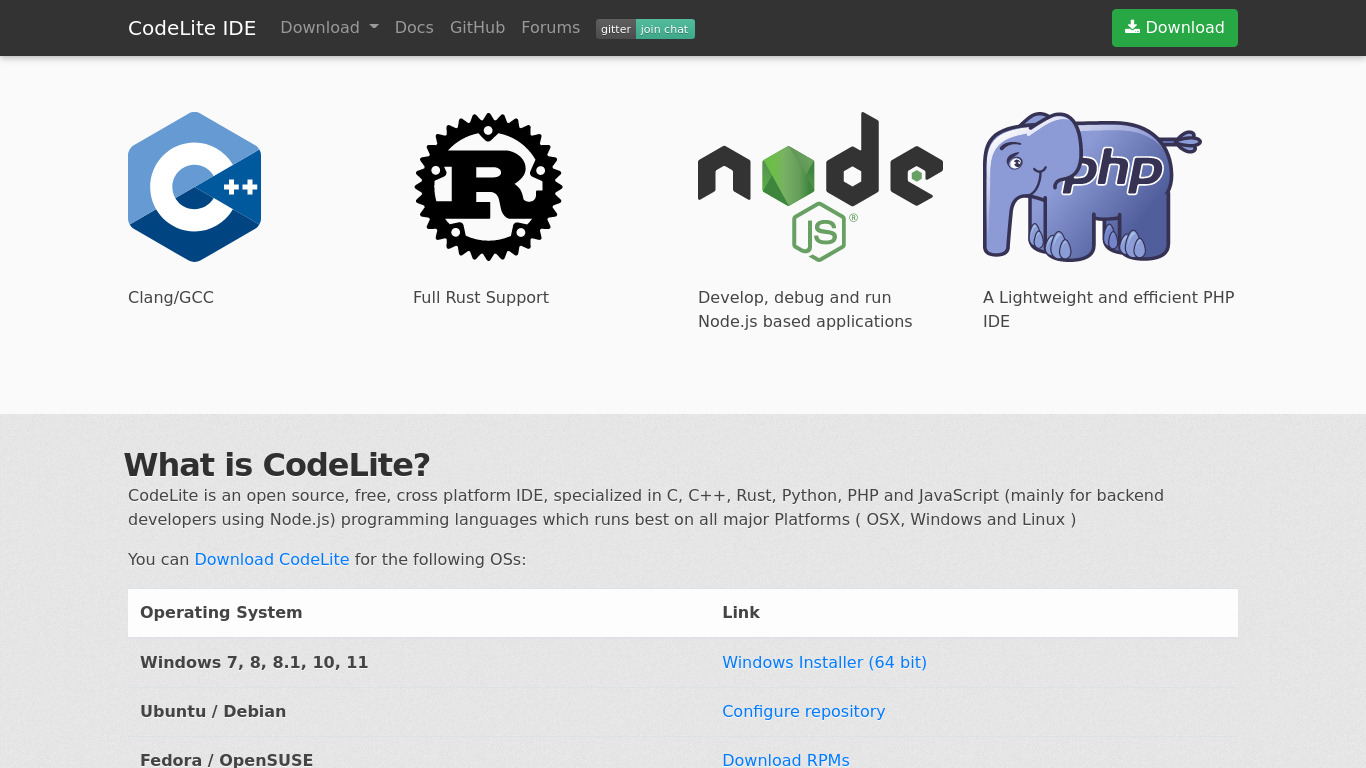
Task: Click the PHP elephant logo
Action: [x=1092, y=187]
